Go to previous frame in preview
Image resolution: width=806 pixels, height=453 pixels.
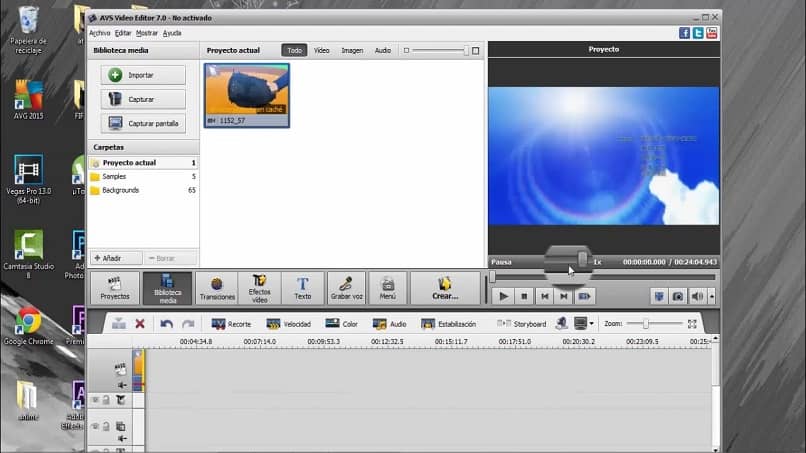pyautogui.click(x=545, y=296)
